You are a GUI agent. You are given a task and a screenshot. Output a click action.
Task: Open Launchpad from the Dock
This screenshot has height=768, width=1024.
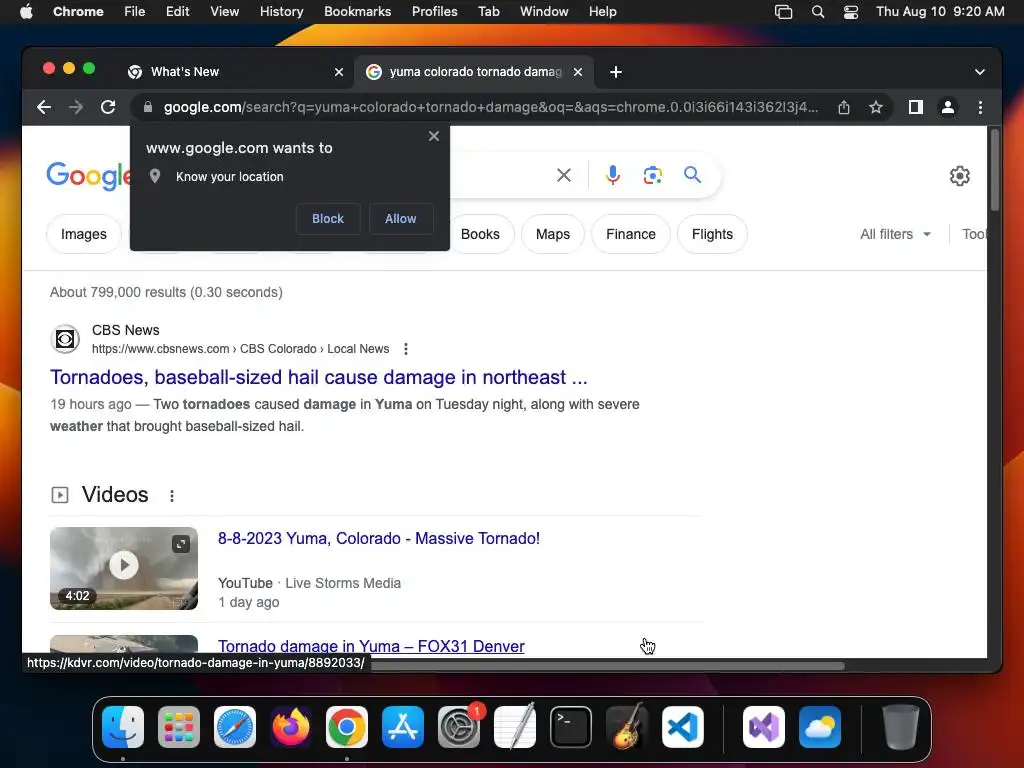[x=179, y=727]
